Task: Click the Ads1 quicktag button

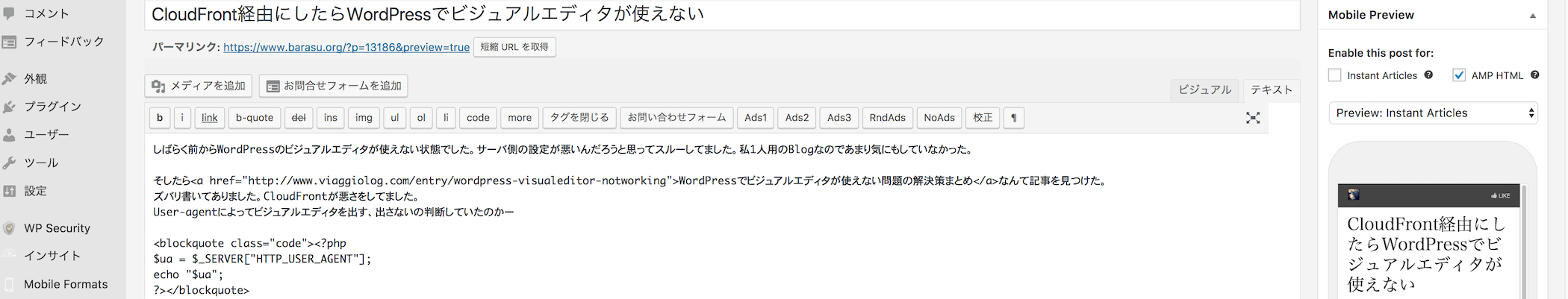Action: coord(756,118)
